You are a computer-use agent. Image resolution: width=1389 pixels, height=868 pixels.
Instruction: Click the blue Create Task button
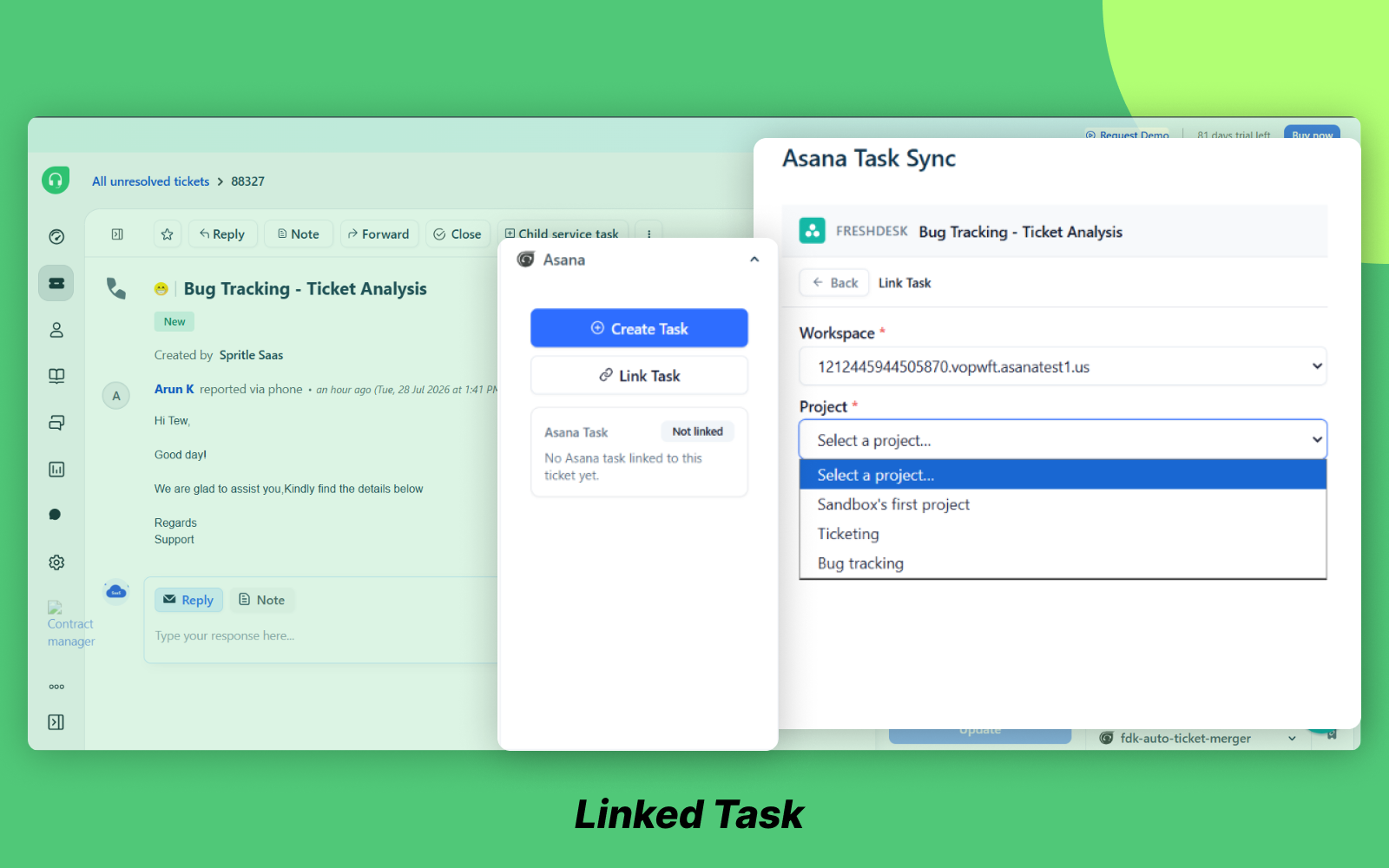click(639, 328)
